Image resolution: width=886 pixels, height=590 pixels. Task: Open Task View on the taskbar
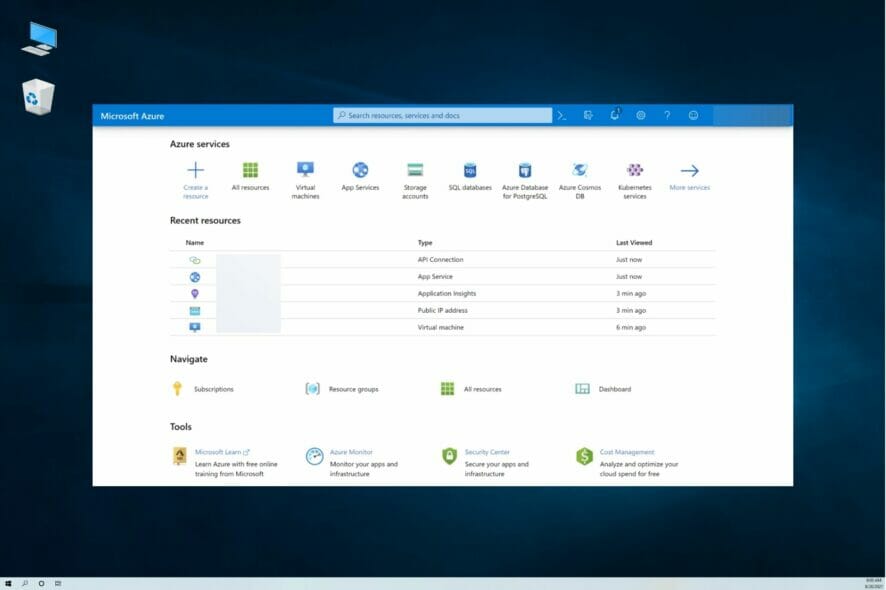point(58,583)
